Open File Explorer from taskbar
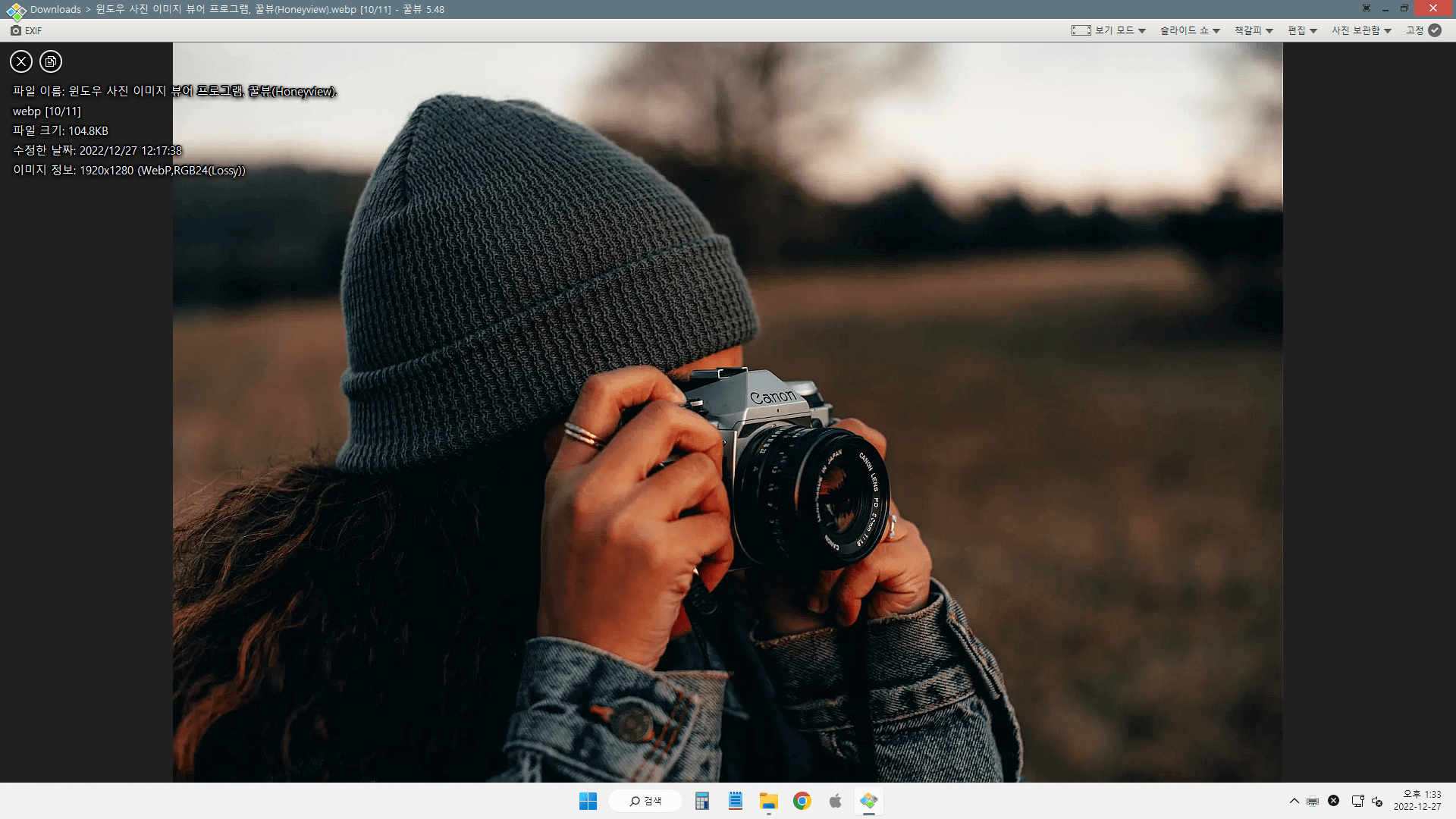The image size is (1456, 819). click(x=769, y=801)
